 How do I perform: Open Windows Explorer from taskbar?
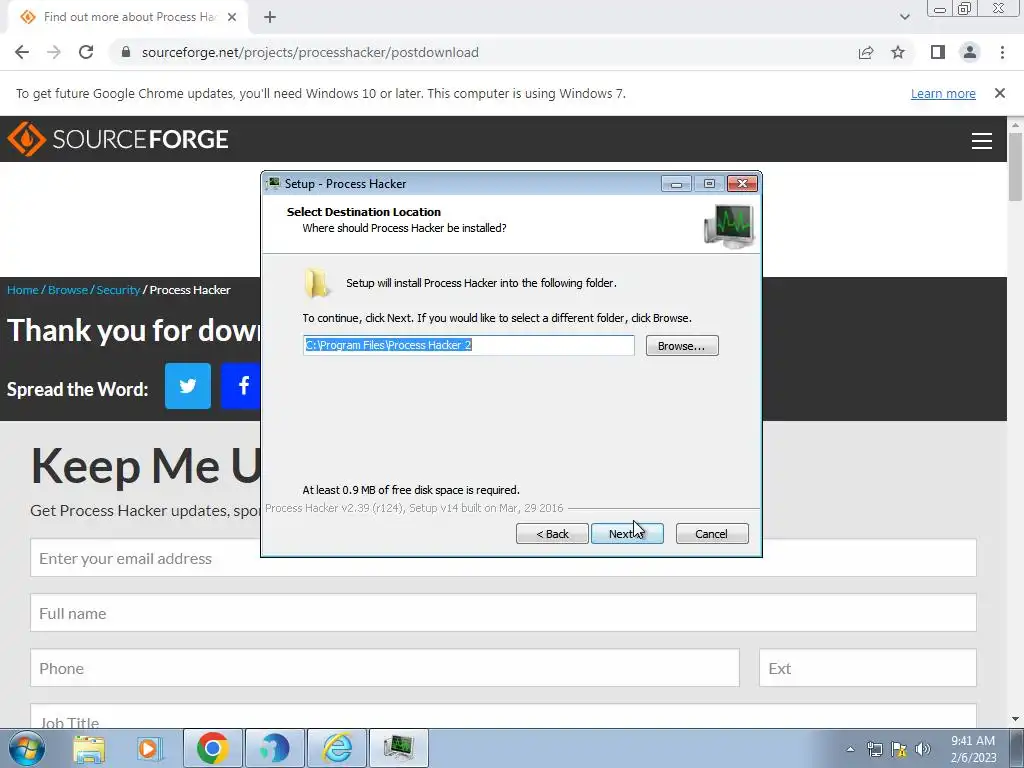tap(89, 748)
